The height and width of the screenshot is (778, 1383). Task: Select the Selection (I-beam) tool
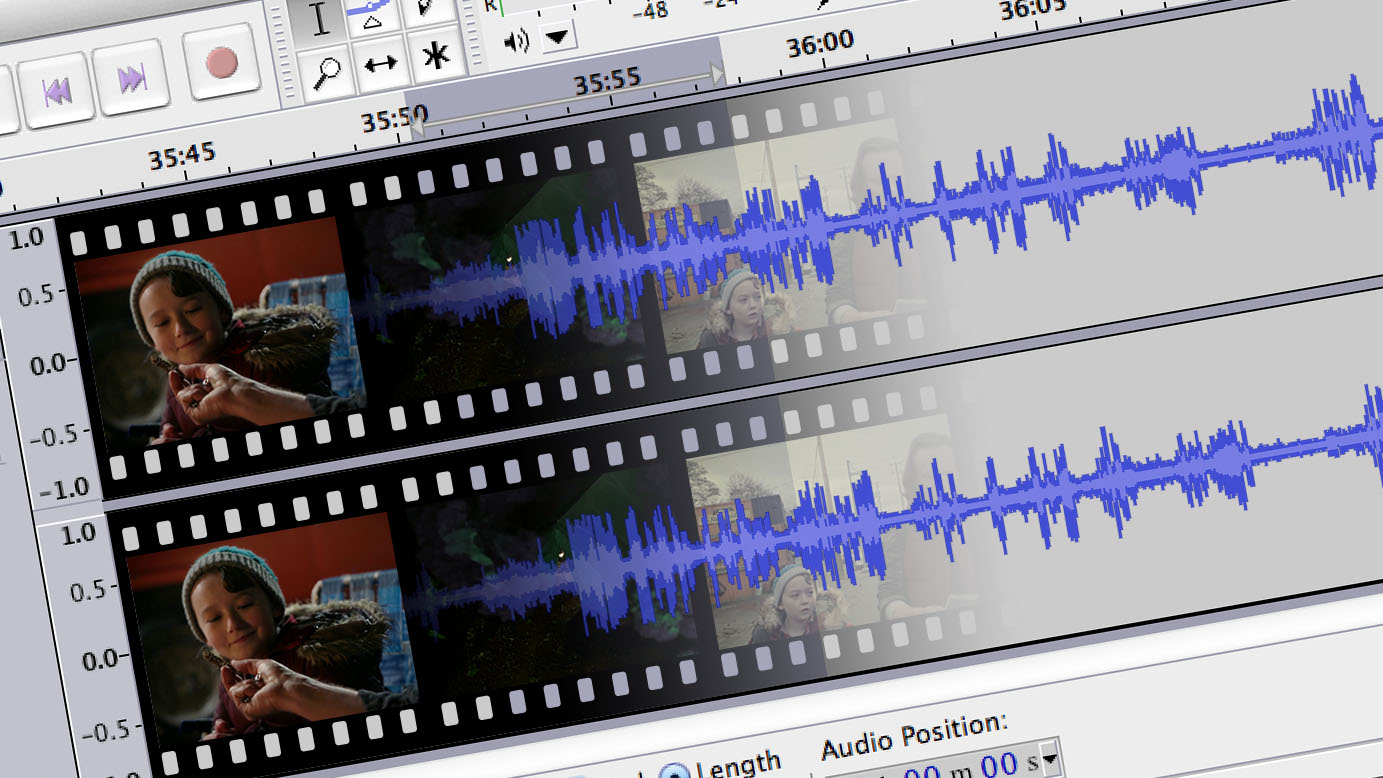[320, 20]
